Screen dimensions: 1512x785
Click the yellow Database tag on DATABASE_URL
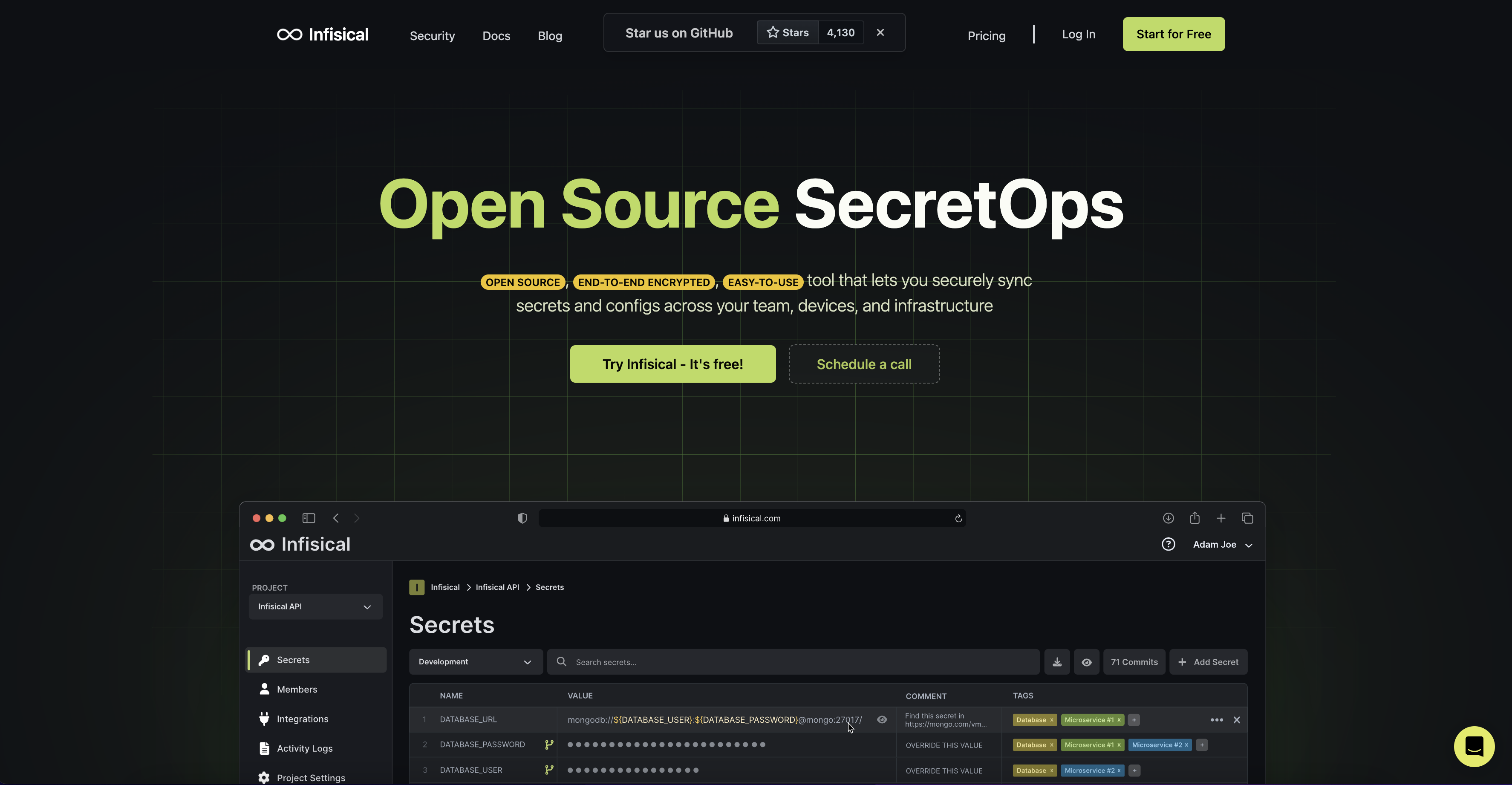point(1031,720)
